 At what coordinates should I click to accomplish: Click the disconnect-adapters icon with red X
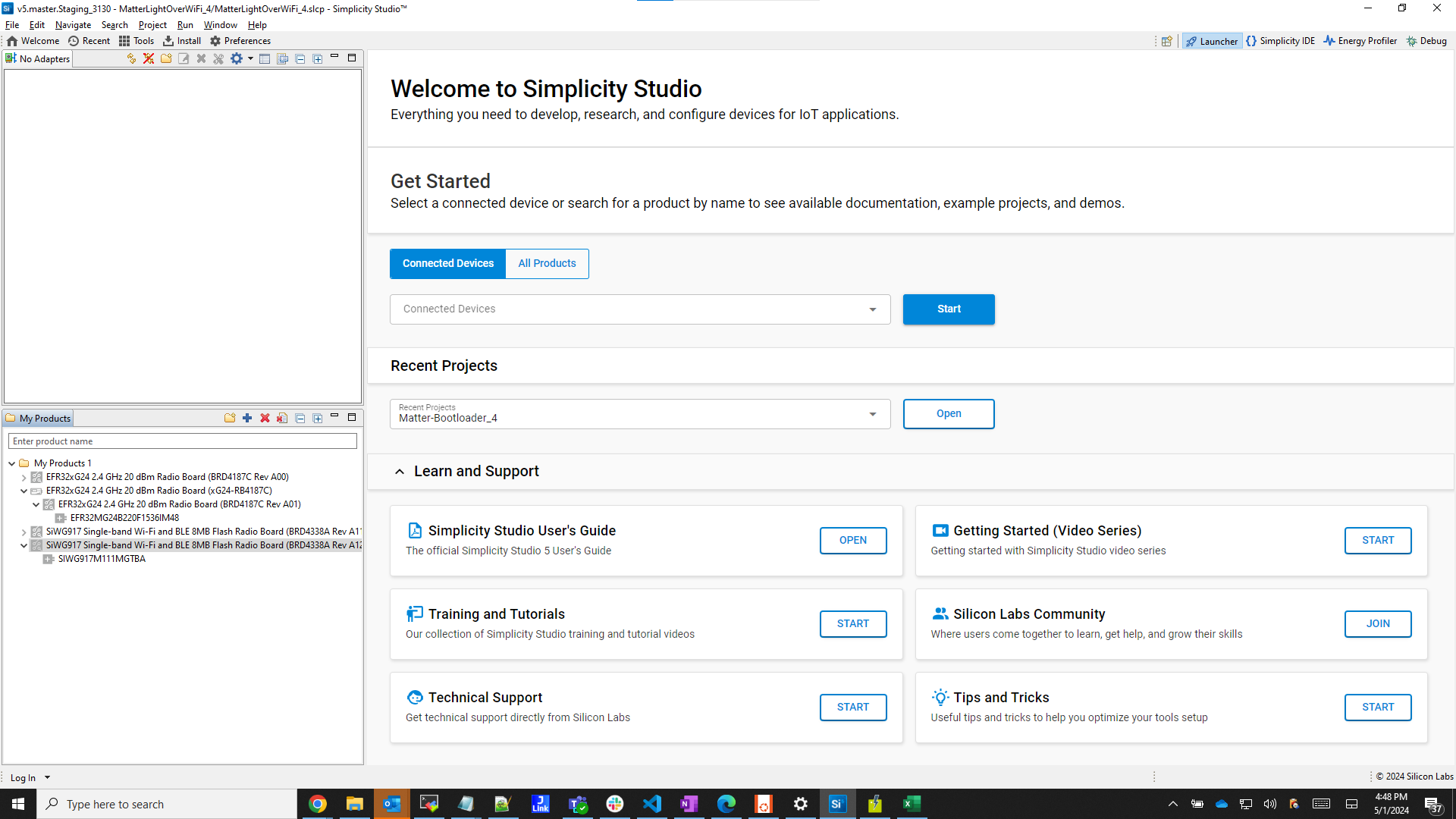point(149,58)
